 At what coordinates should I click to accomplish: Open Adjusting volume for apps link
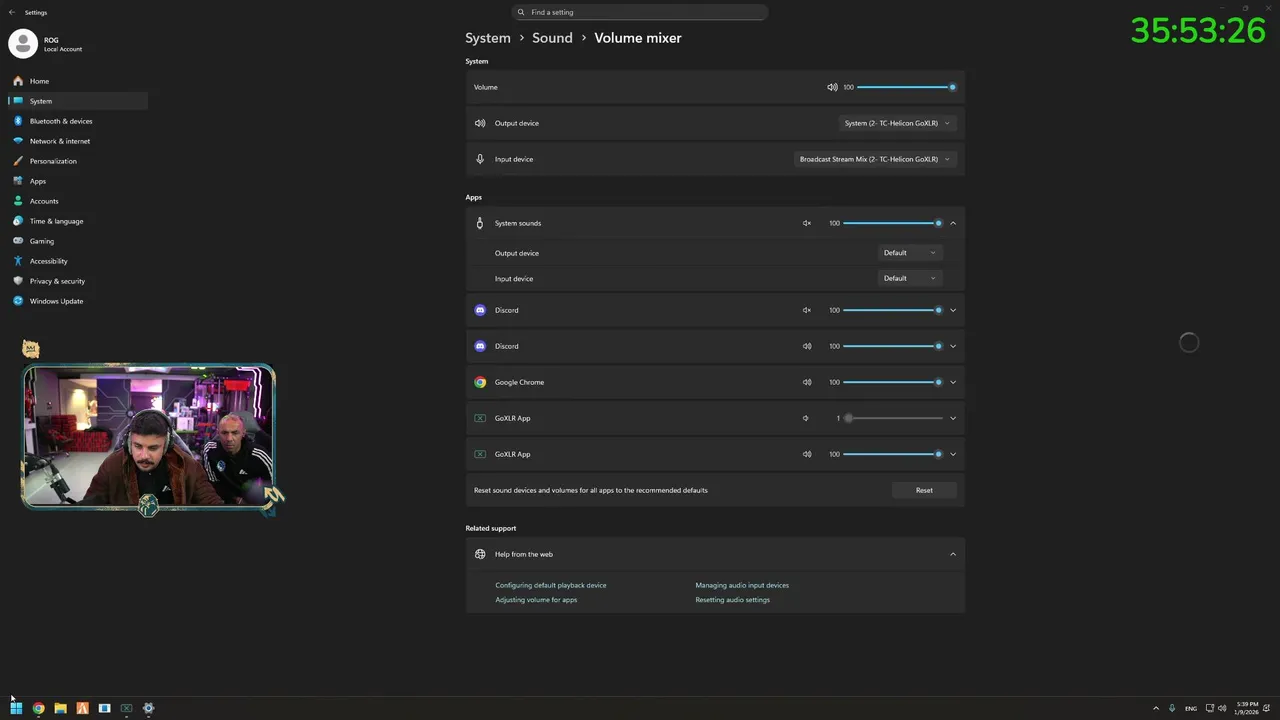(x=536, y=600)
